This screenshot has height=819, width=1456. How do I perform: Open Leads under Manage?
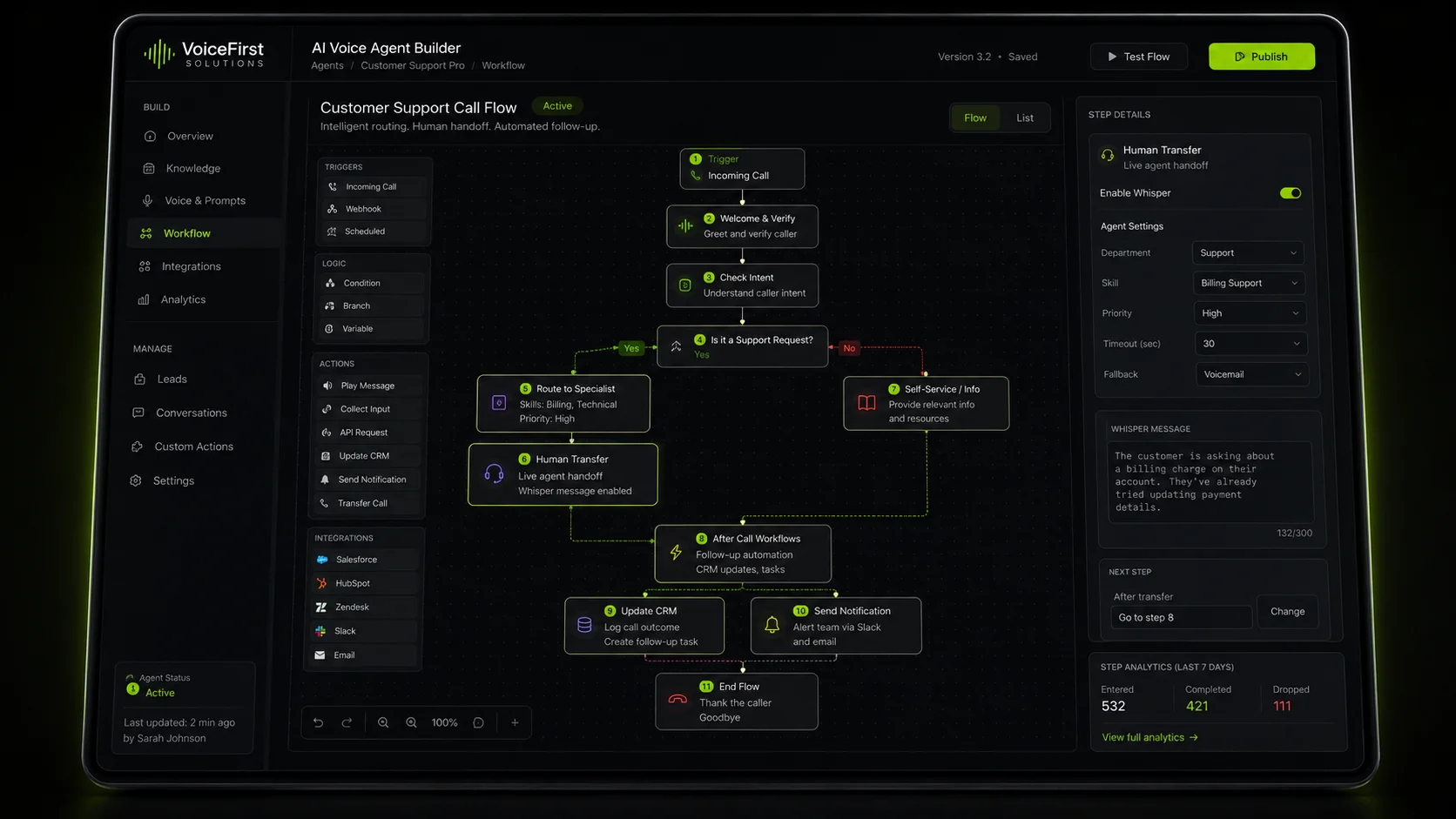[172, 379]
